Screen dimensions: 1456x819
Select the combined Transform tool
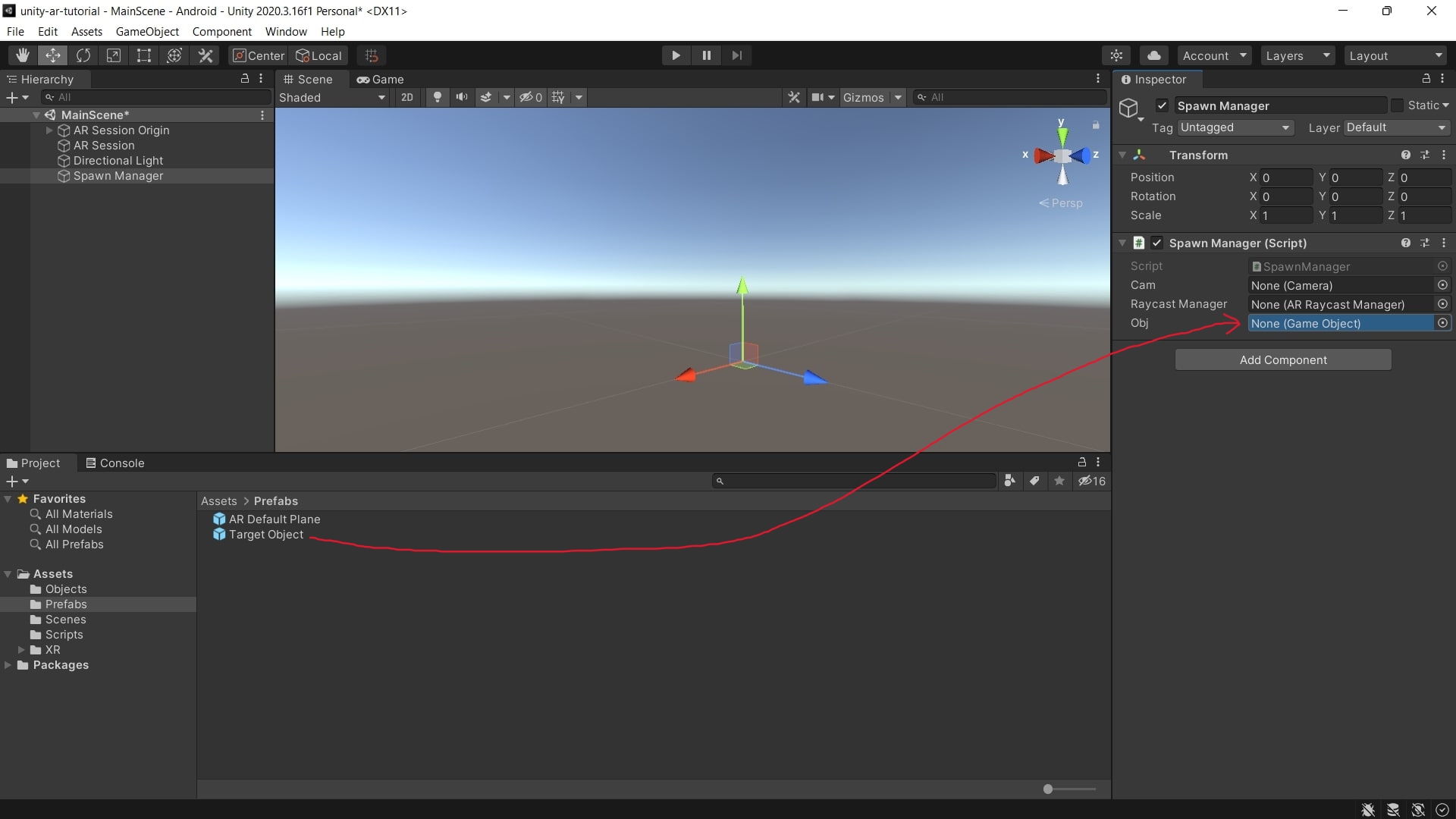(174, 55)
